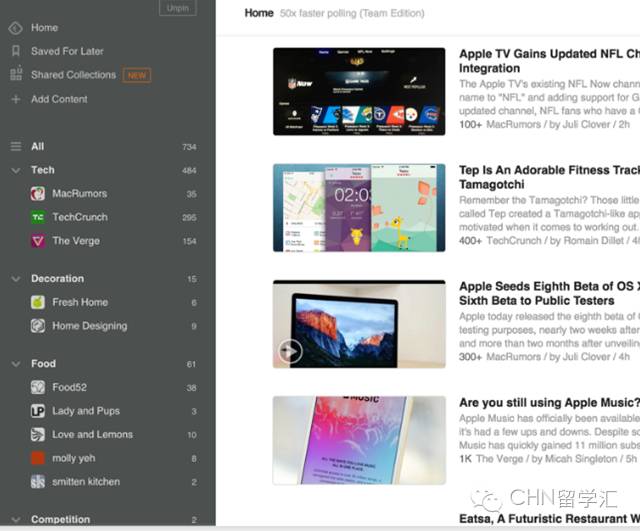
Task: Open 'Tep Is An Adorable Fitness' headline
Action: 549,177
